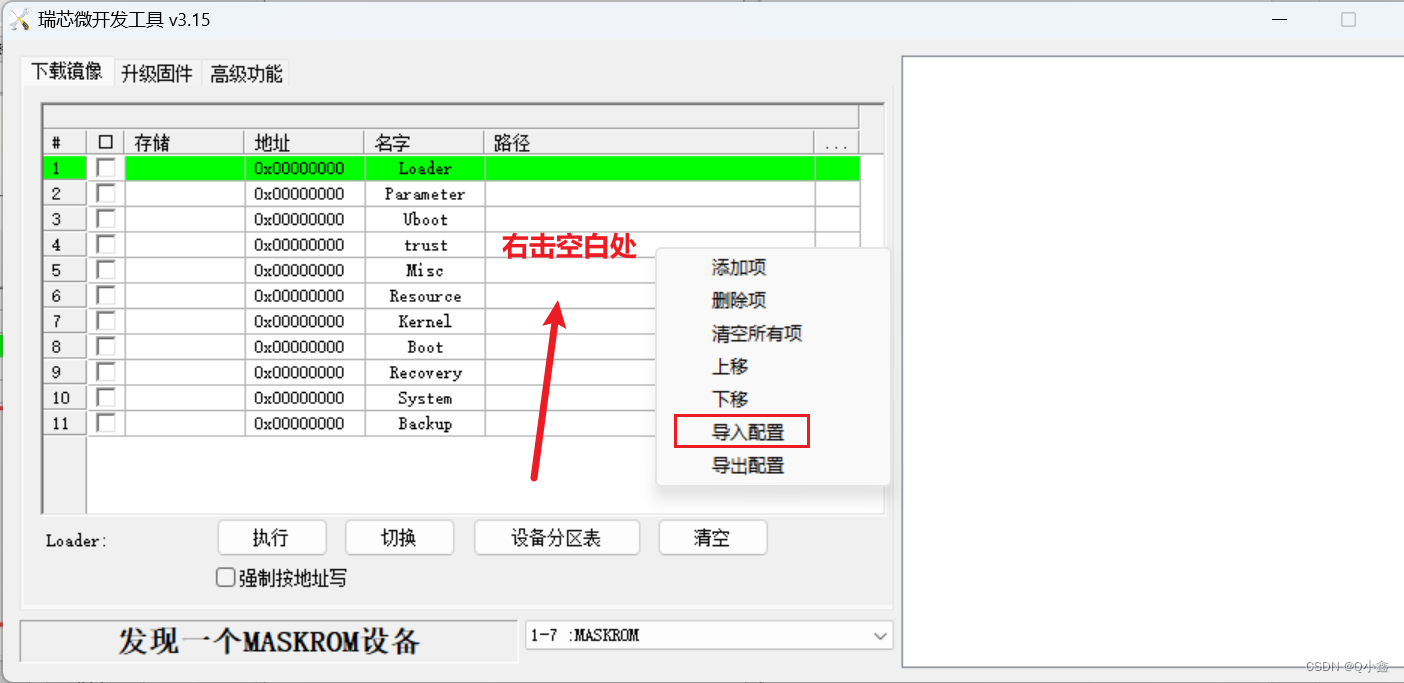Click the address cell of the Kernel row
This screenshot has height=683, width=1404.
click(305, 321)
